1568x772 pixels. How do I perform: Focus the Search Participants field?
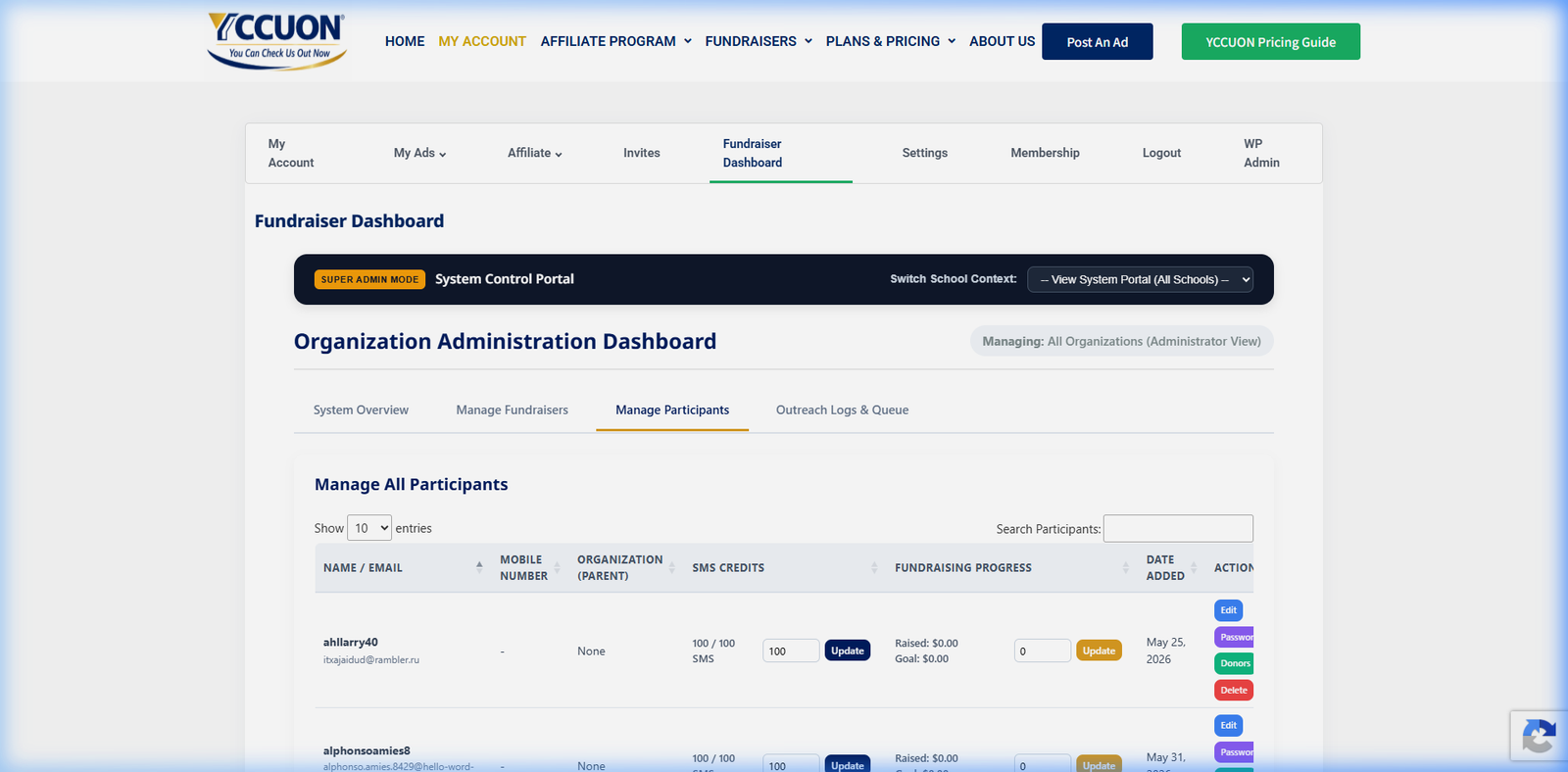click(x=1178, y=528)
